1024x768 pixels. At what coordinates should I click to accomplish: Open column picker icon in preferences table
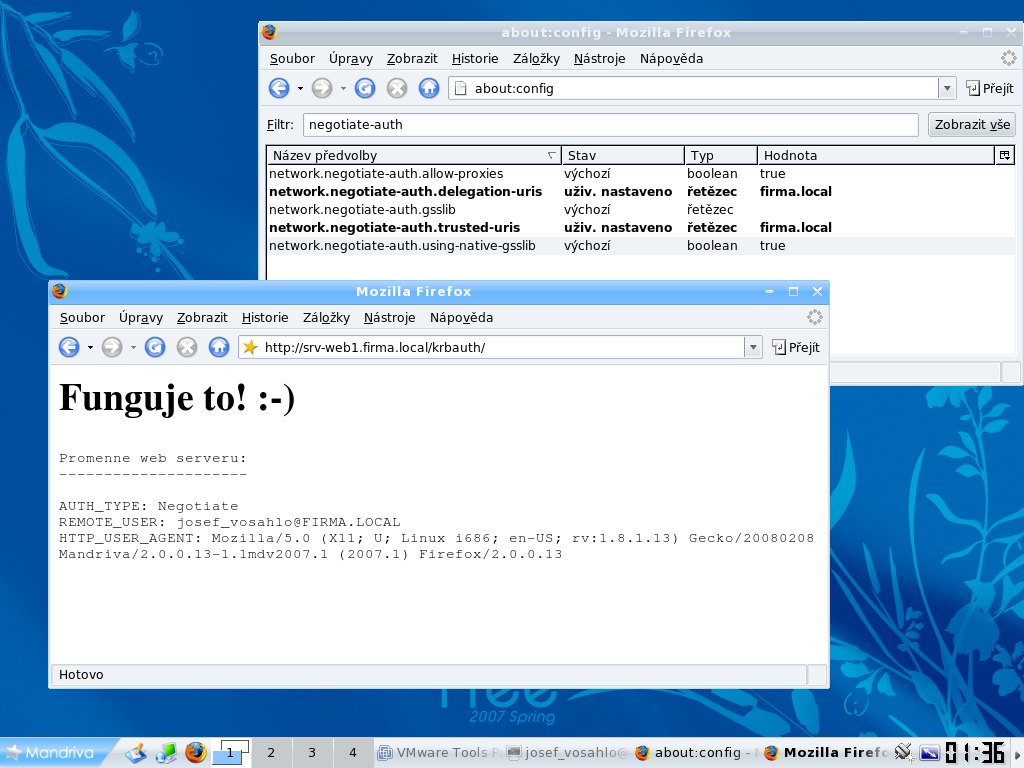click(1004, 155)
